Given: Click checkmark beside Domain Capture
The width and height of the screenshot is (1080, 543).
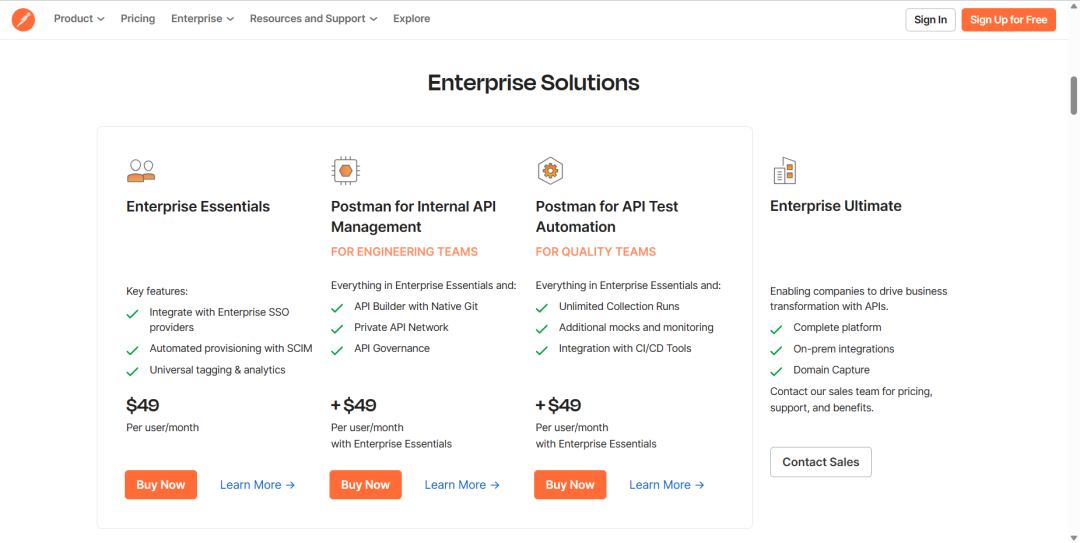Looking at the screenshot, I should click(x=777, y=371).
